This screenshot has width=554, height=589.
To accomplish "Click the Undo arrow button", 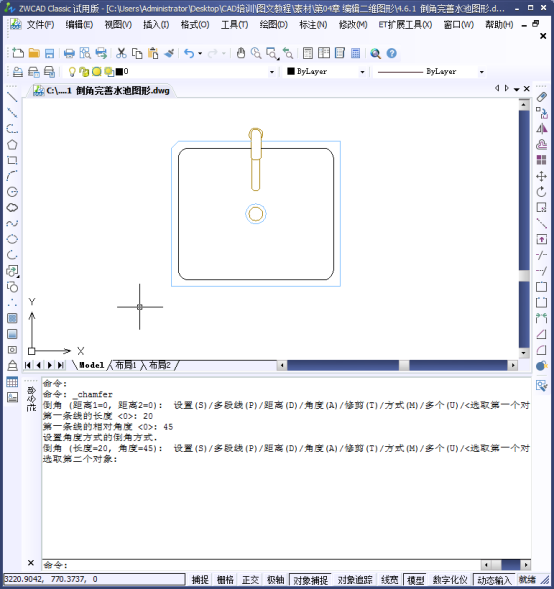I will [x=189, y=53].
